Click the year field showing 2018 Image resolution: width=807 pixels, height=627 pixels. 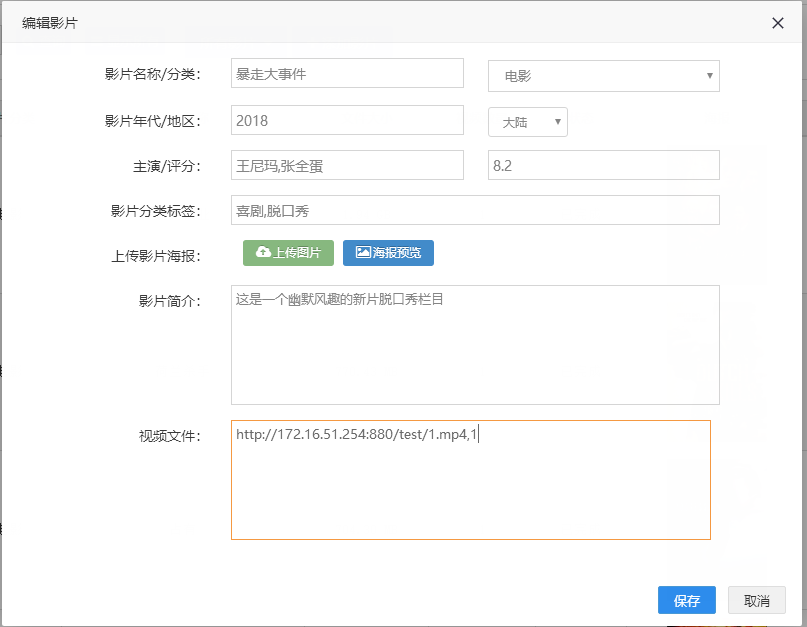pos(347,120)
